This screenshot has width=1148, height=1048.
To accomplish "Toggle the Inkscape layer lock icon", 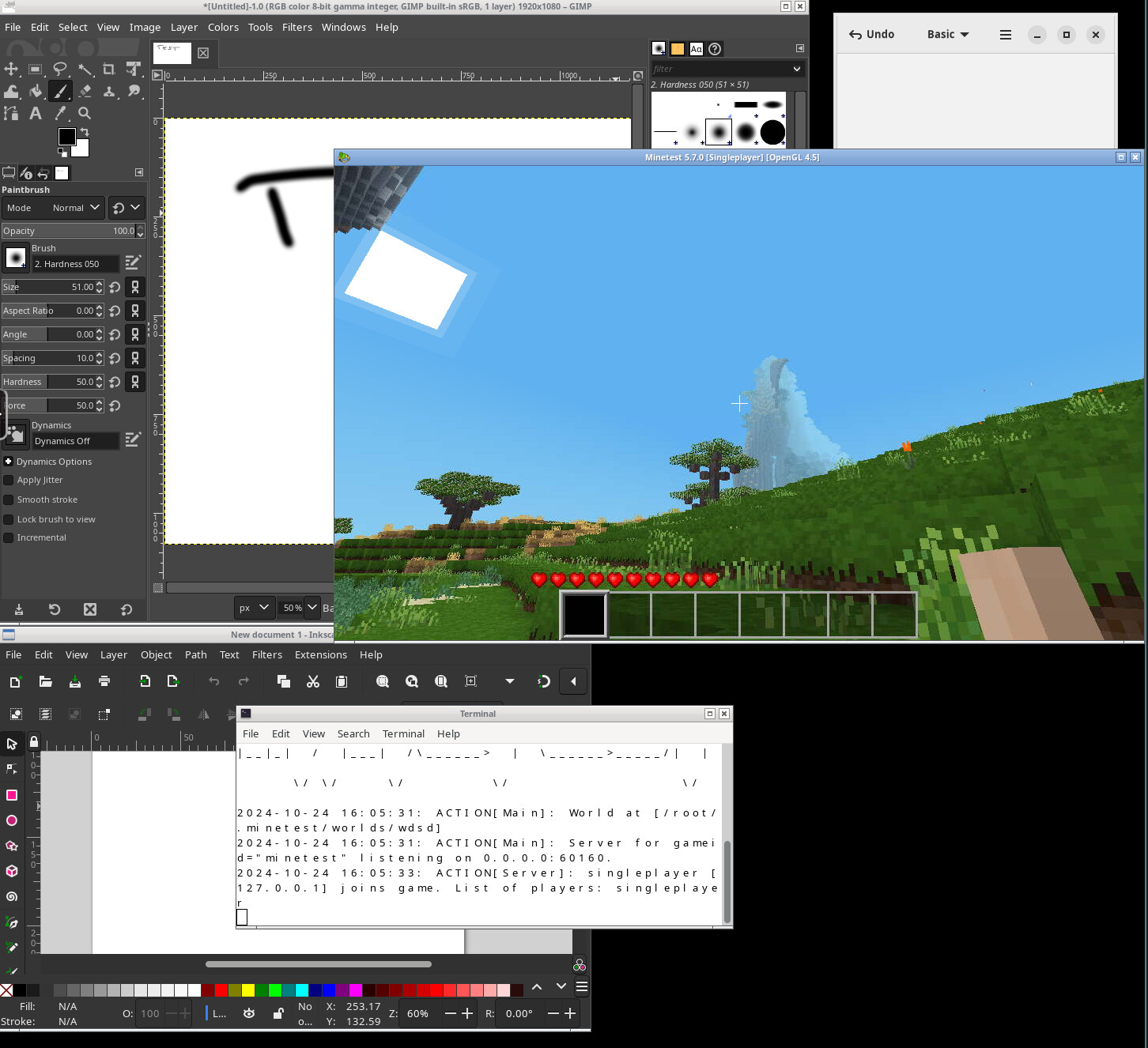I will pyautogui.click(x=278, y=1013).
